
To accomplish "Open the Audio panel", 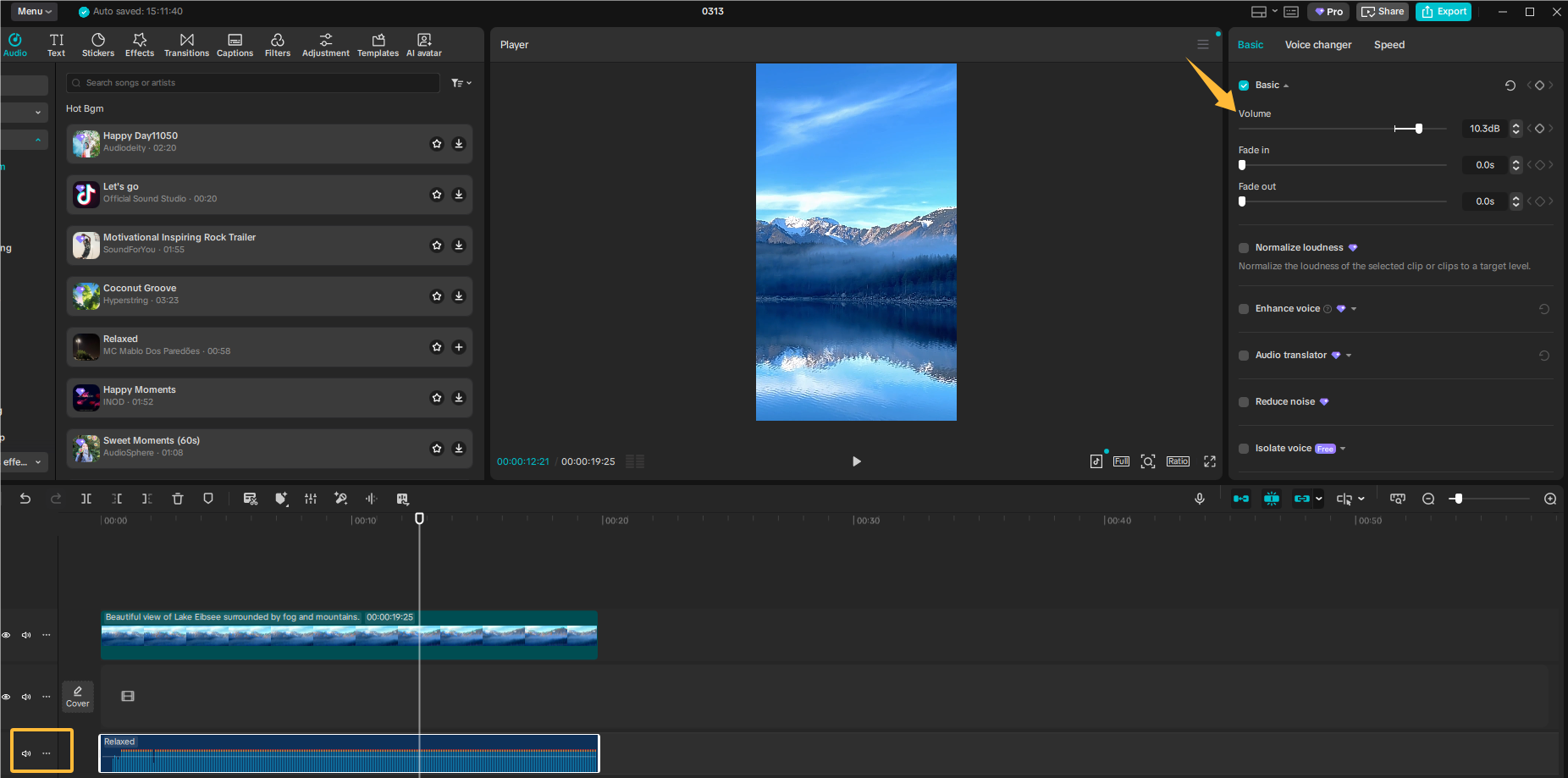I will 14,44.
